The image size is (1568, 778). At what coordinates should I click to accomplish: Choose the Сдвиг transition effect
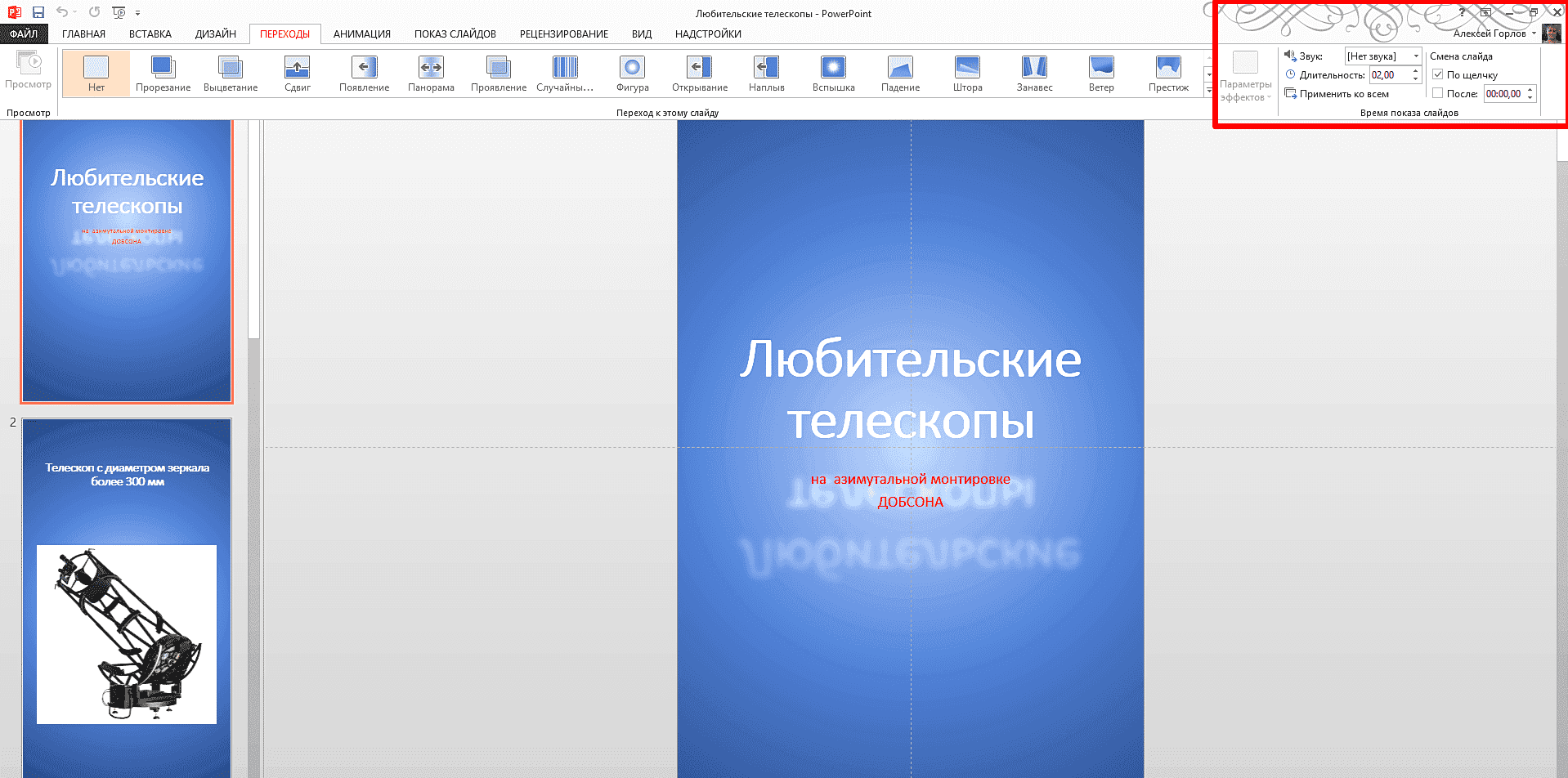pyautogui.click(x=296, y=74)
